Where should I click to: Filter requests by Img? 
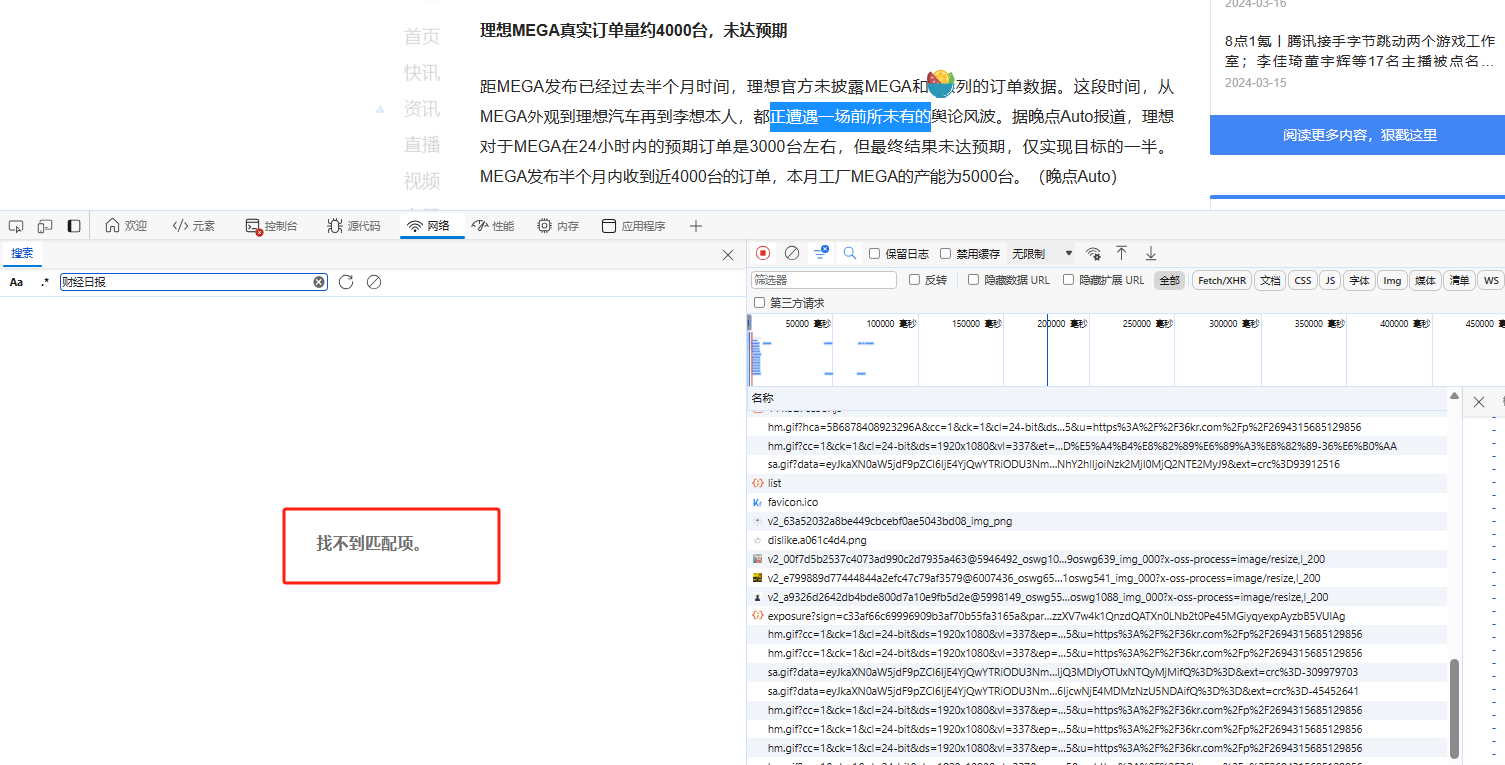click(1392, 281)
